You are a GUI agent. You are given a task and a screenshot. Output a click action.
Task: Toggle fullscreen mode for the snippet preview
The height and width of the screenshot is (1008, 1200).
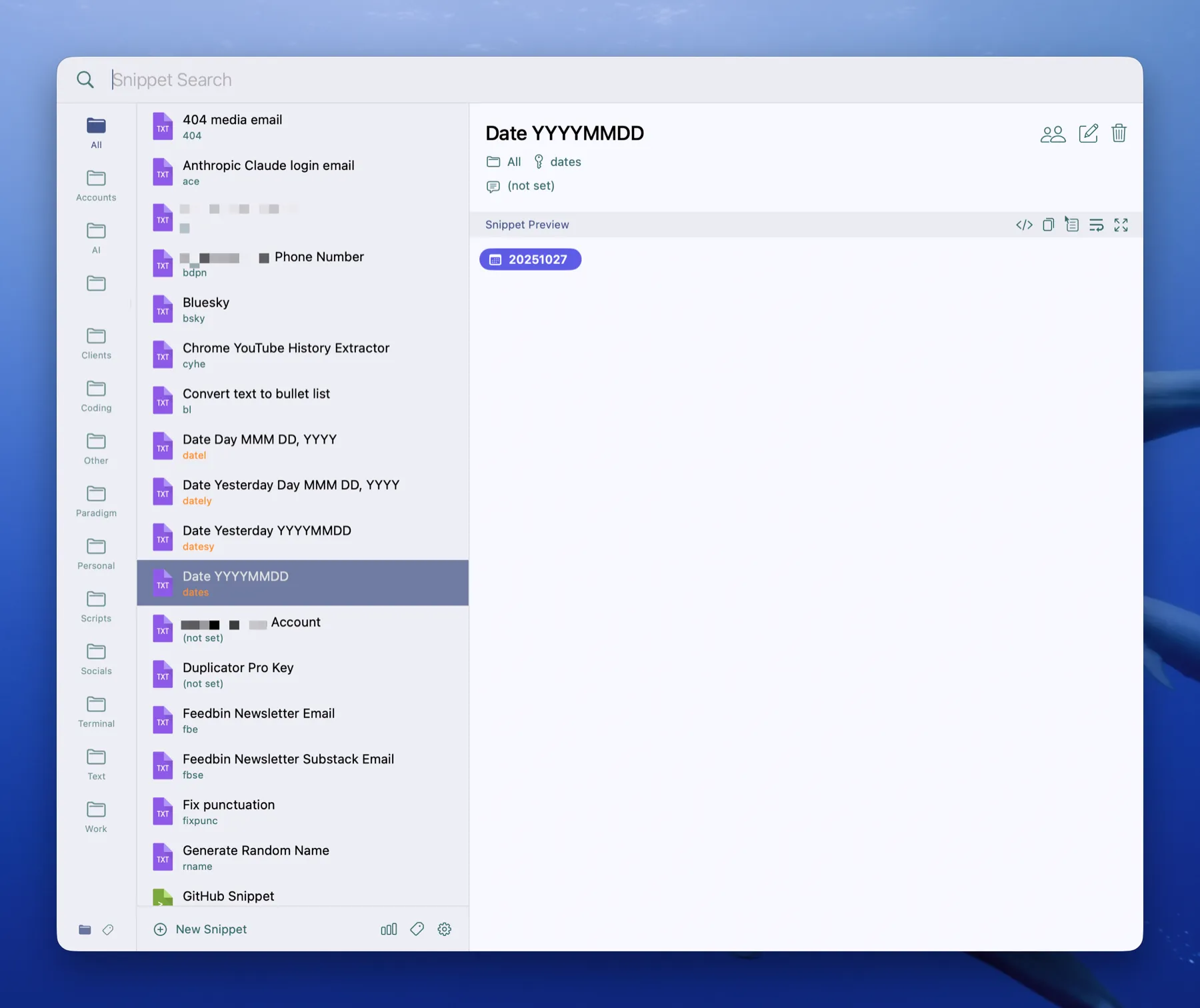click(x=1121, y=225)
